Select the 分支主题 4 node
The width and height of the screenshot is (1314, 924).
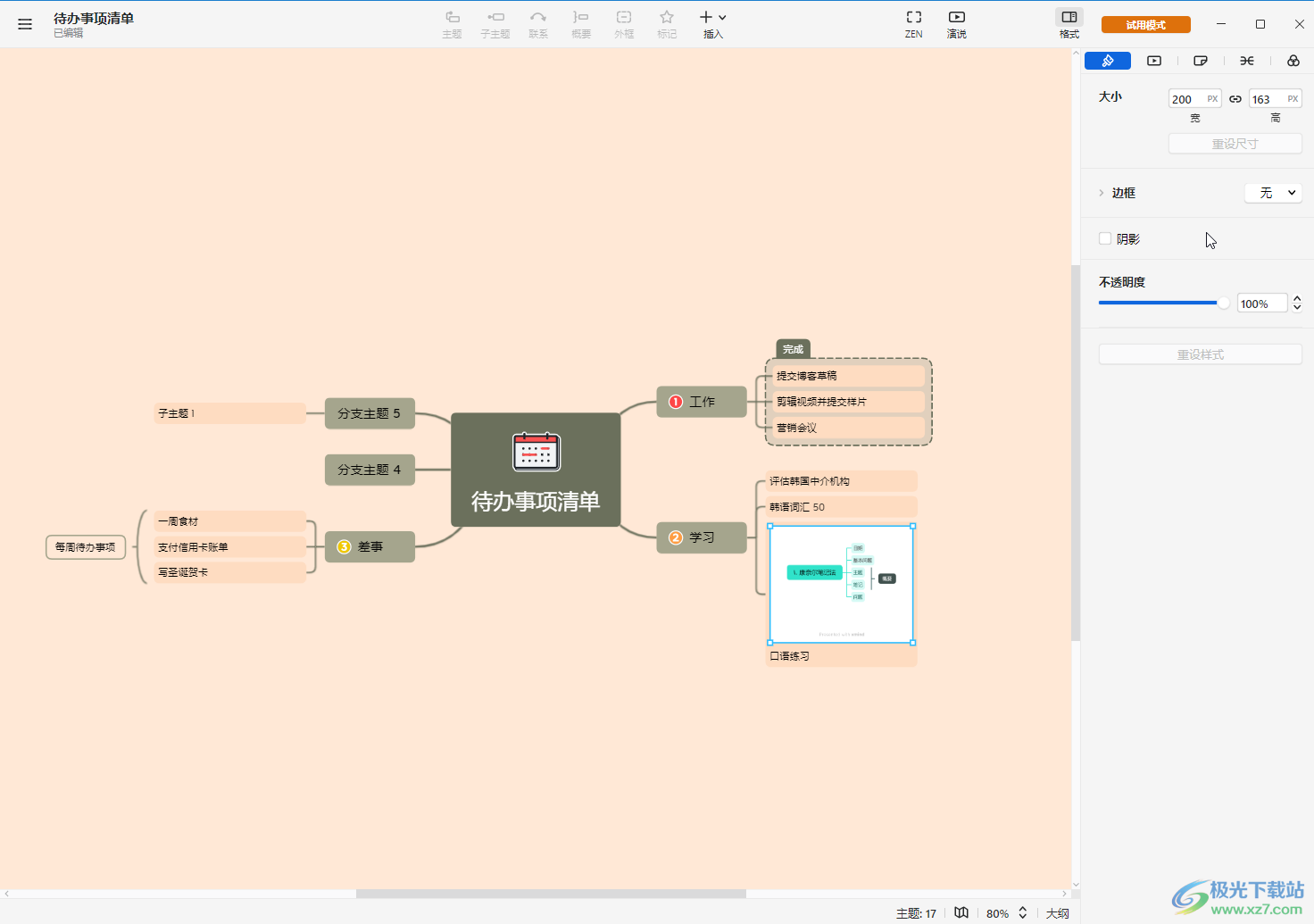point(370,470)
